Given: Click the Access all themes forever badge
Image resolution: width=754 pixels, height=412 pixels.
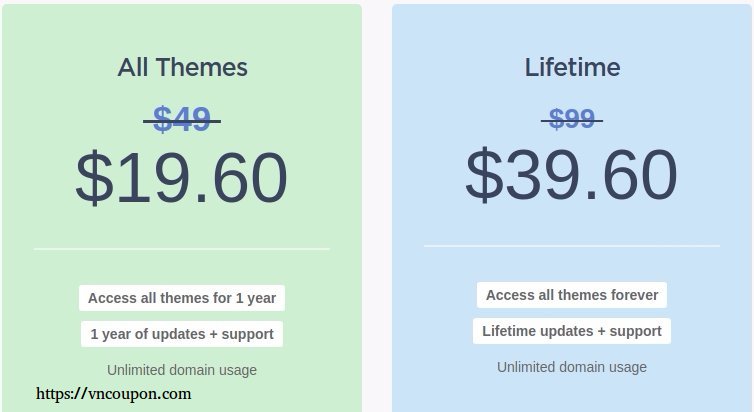Looking at the screenshot, I should (x=572, y=295).
